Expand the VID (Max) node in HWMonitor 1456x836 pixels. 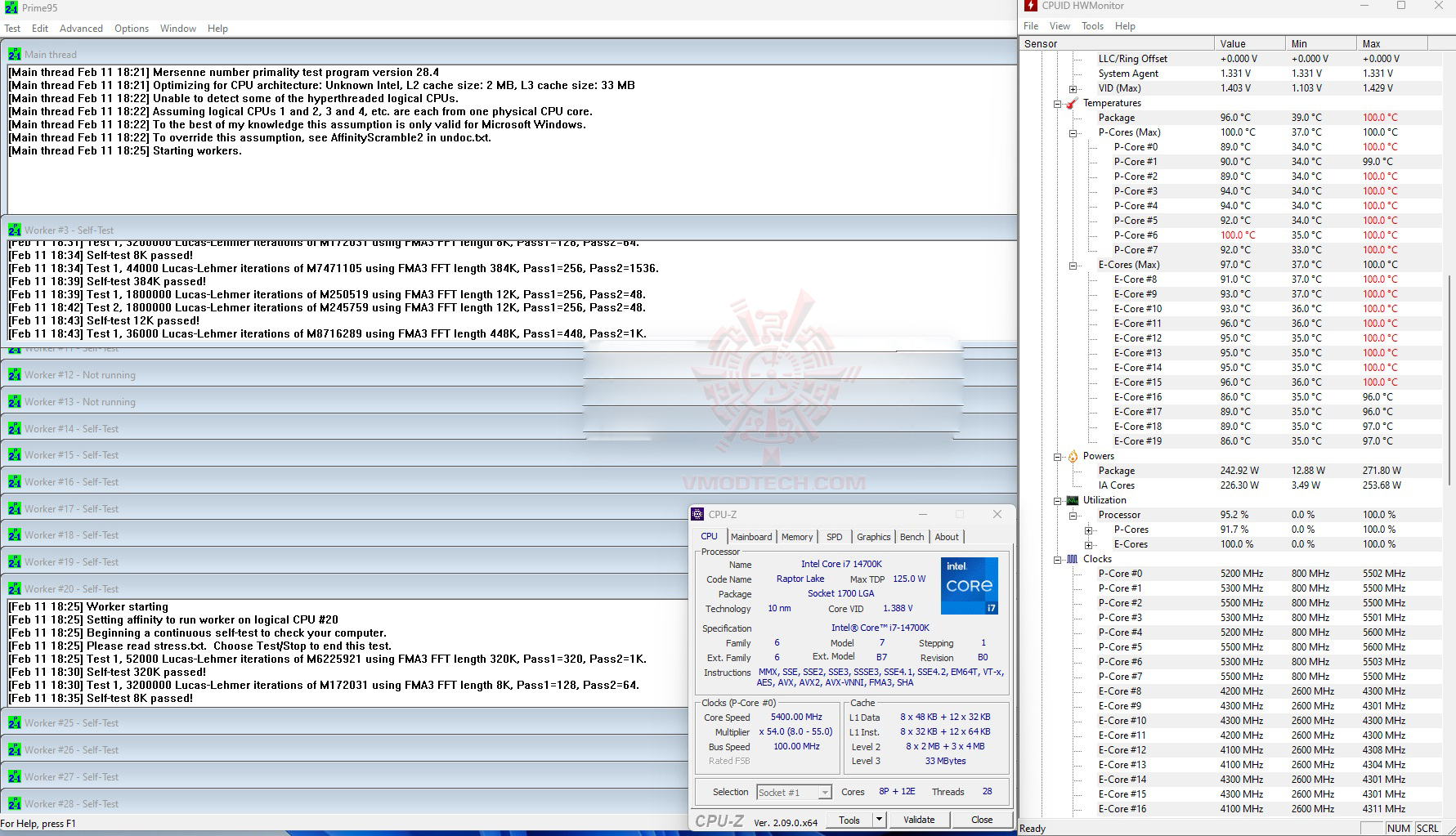click(x=1073, y=88)
